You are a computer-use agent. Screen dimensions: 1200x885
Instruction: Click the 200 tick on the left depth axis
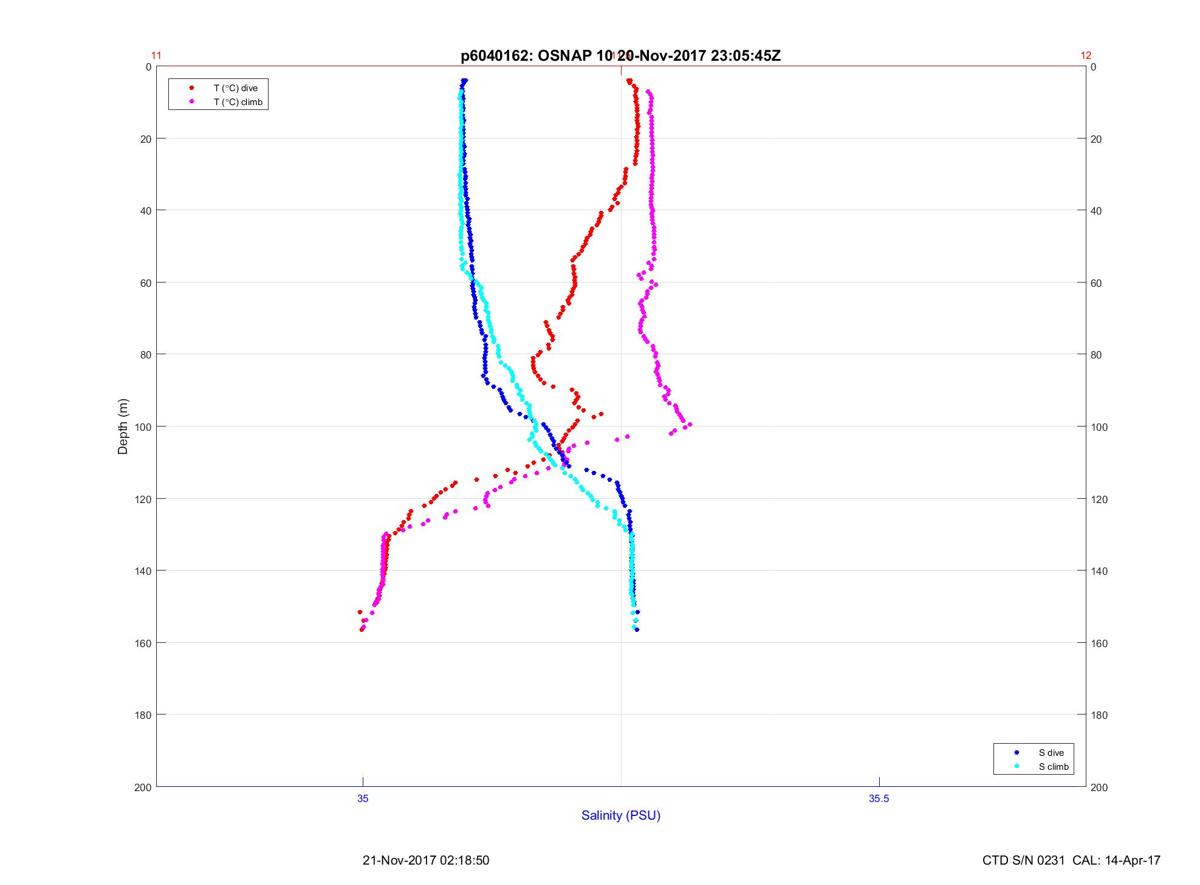click(143, 787)
